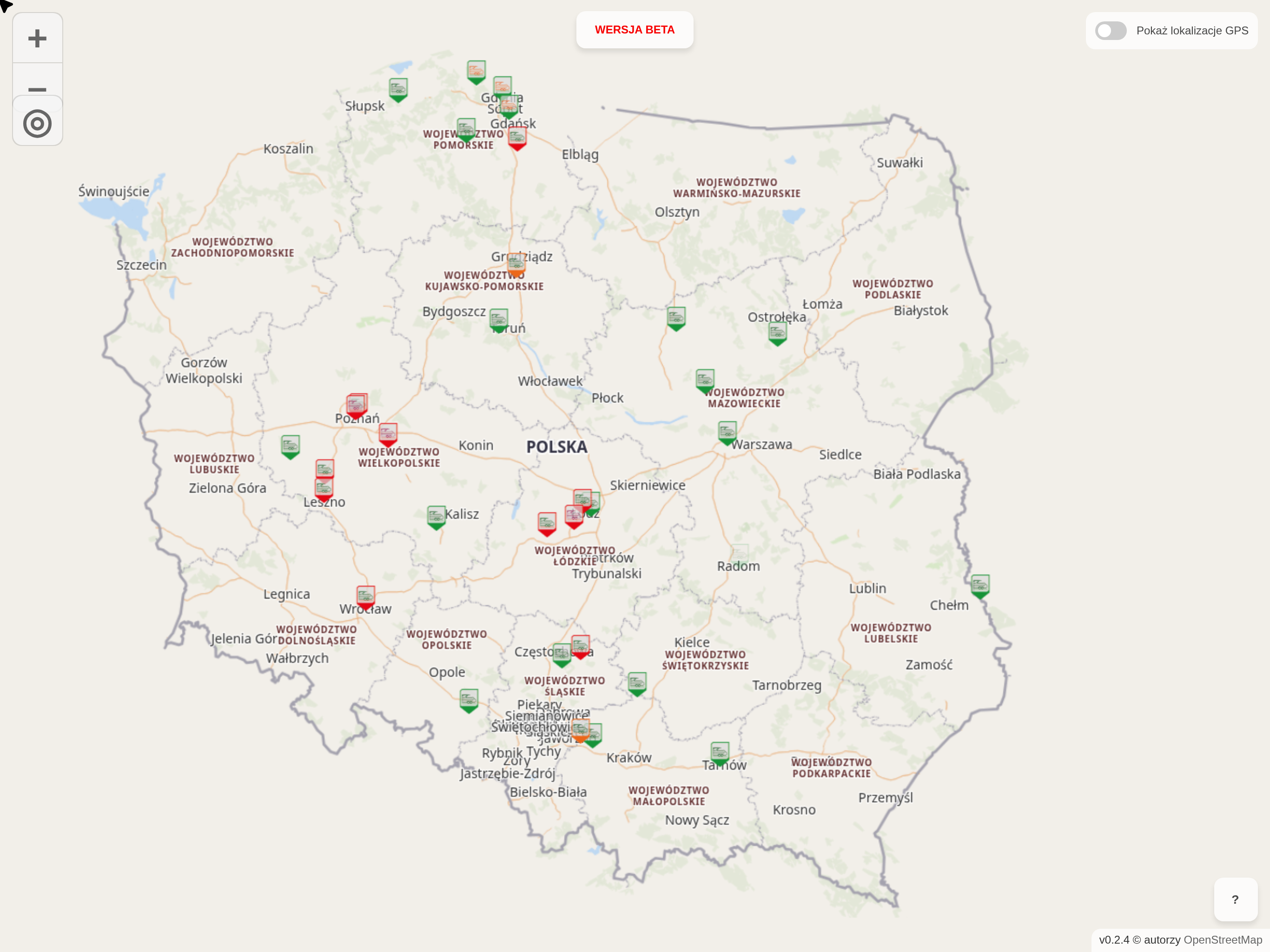Select green train marker near Słupsk

pos(398,88)
